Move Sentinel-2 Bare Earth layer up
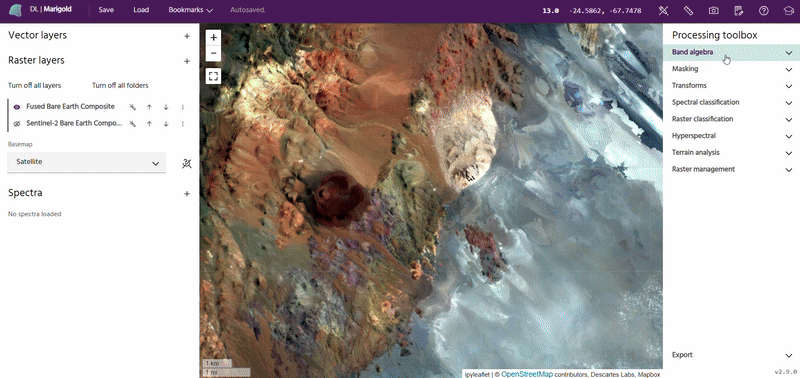Image resolution: width=800 pixels, height=378 pixels. tap(149, 124)
